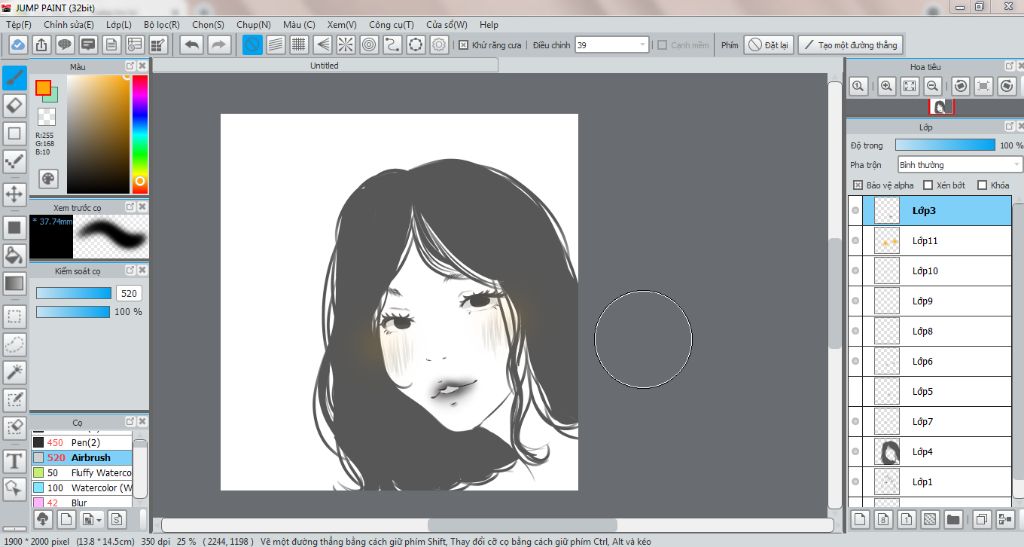Rotate canvas left in navigator

961,86
